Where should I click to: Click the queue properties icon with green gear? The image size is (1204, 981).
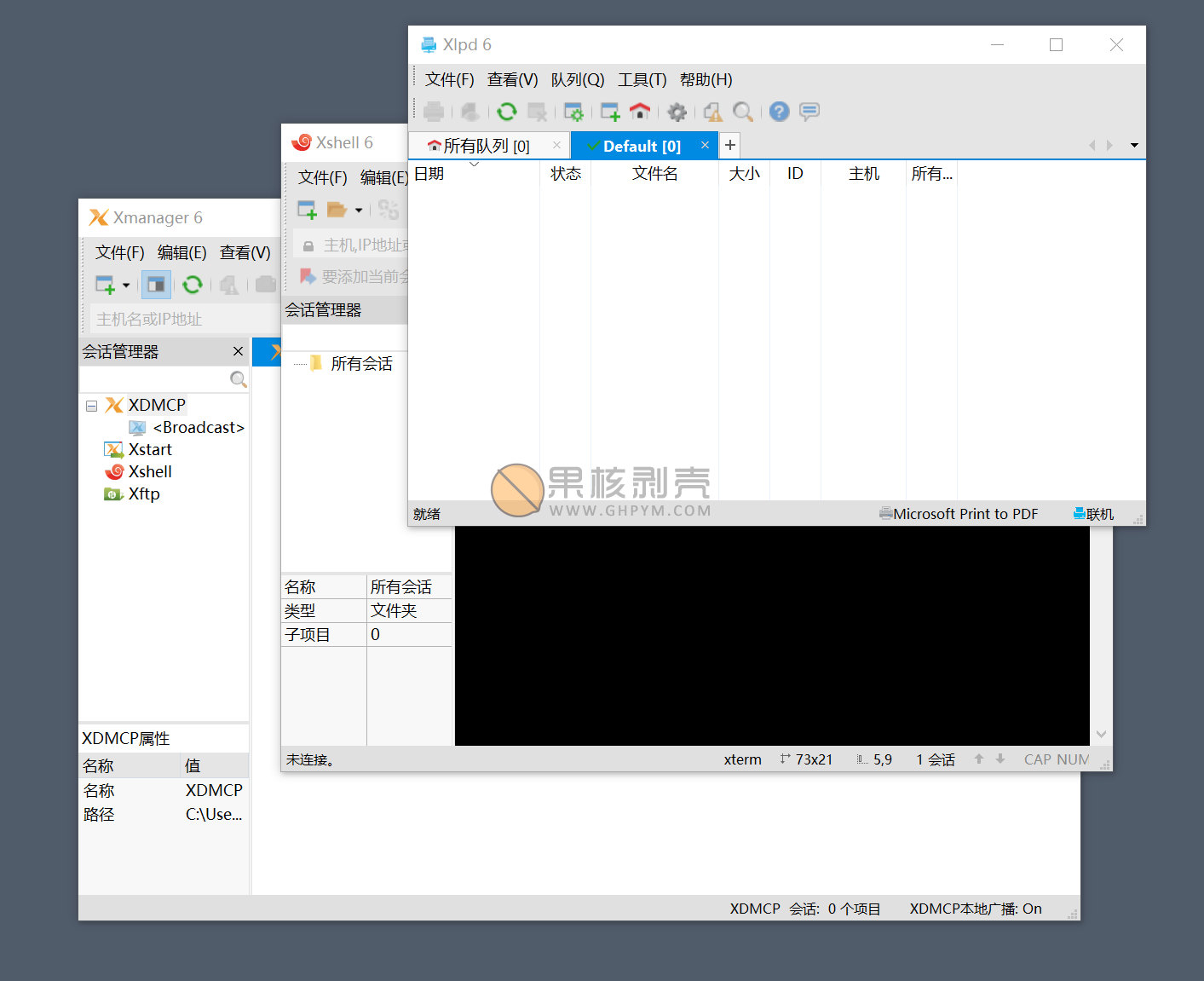point(573,112)
